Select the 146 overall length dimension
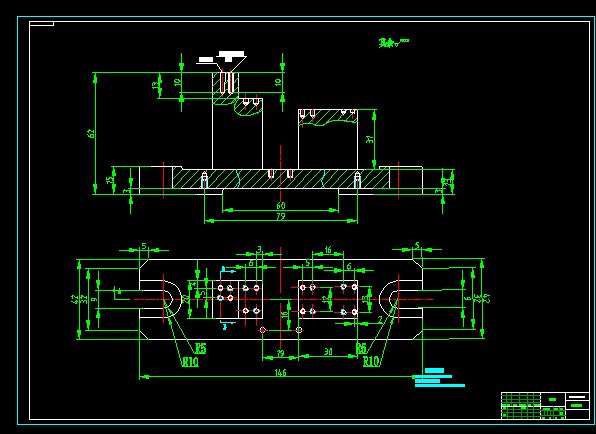This screenshot has height=434, width=596. (x=281, y=373)
